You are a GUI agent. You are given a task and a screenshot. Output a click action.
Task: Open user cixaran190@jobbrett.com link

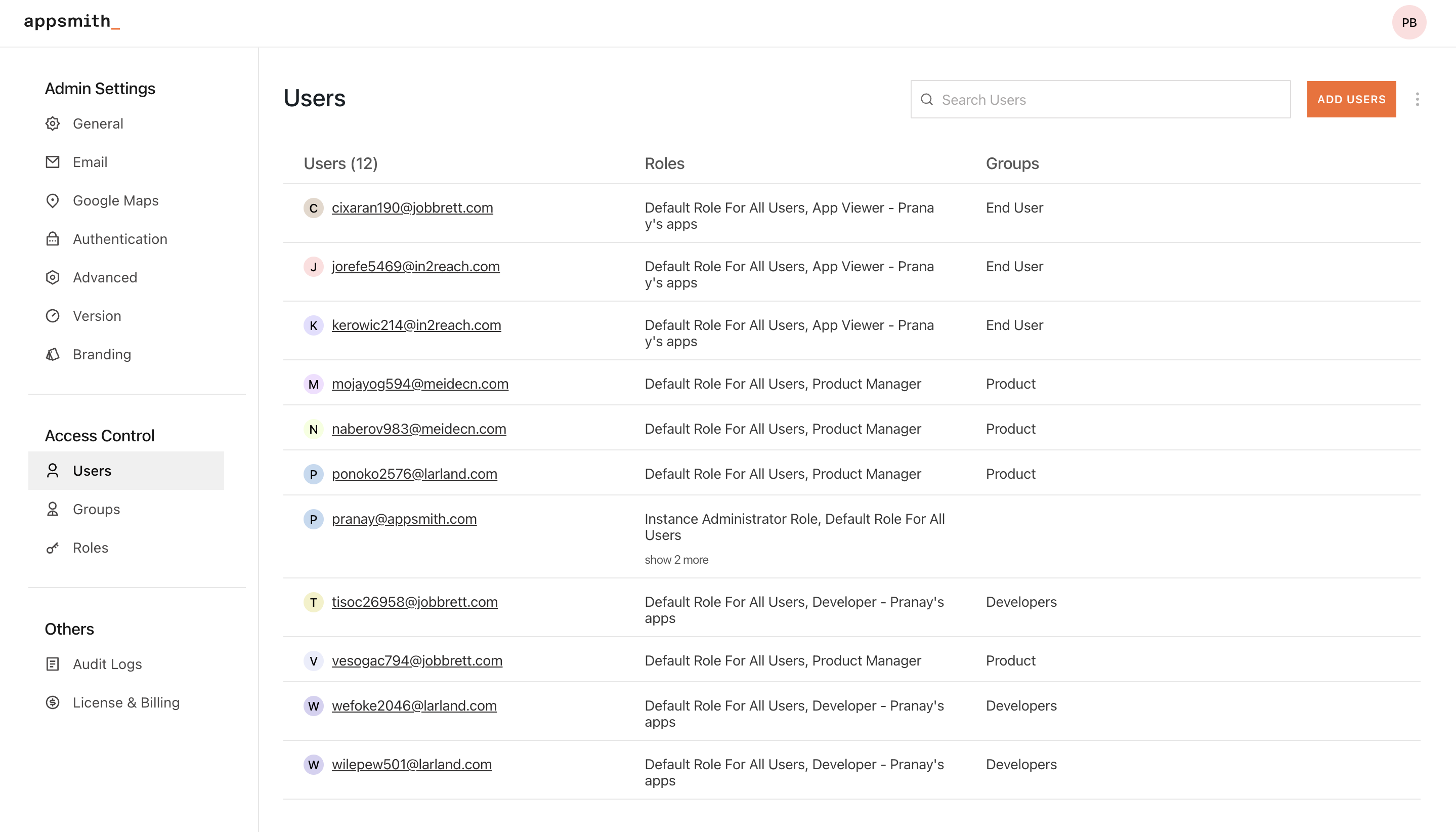412,207
